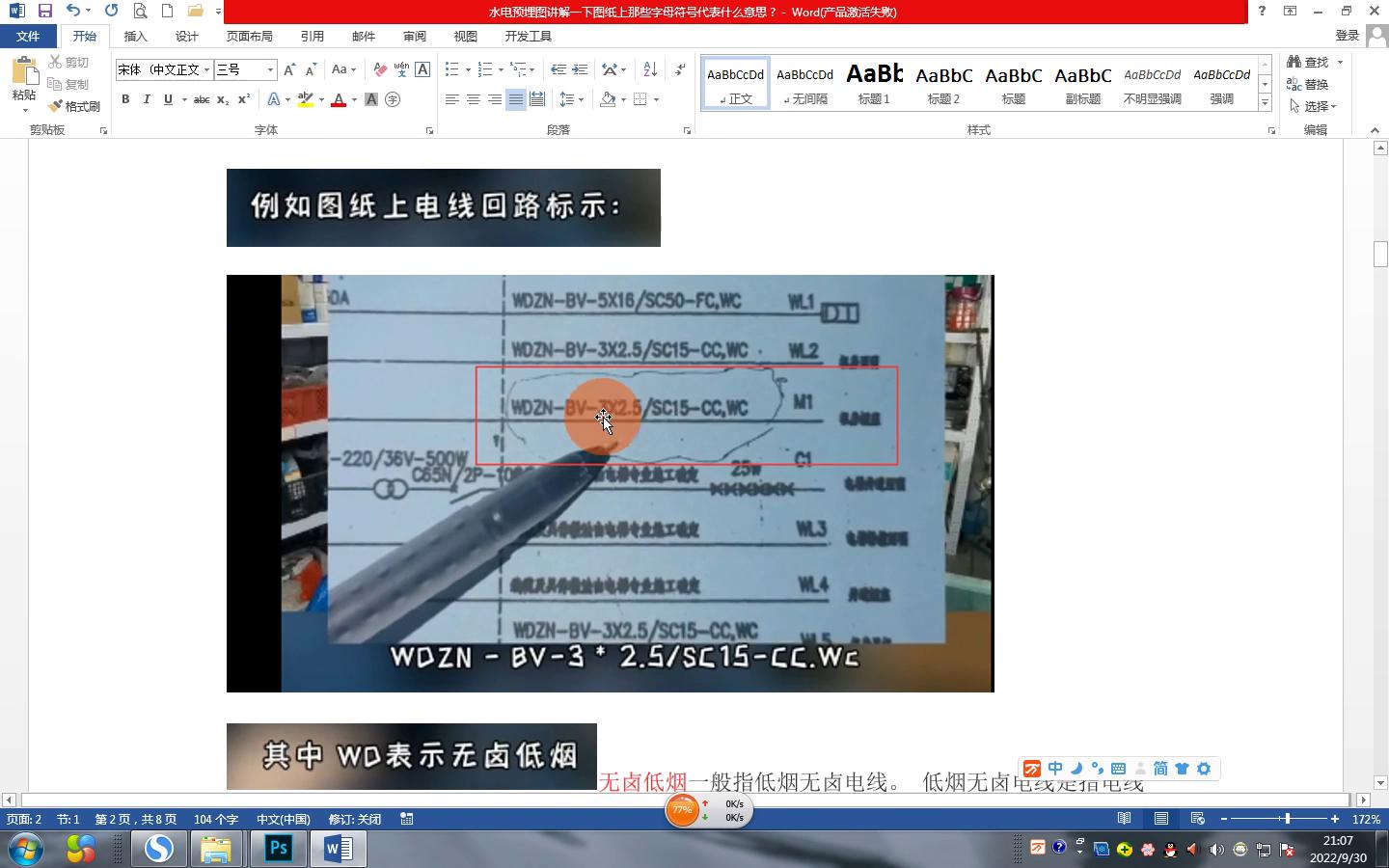The height and width of the screenshot is (868, 1389).
Task: Switch to the 插入 ribbon tab
Action: click(x=135, y=36)
